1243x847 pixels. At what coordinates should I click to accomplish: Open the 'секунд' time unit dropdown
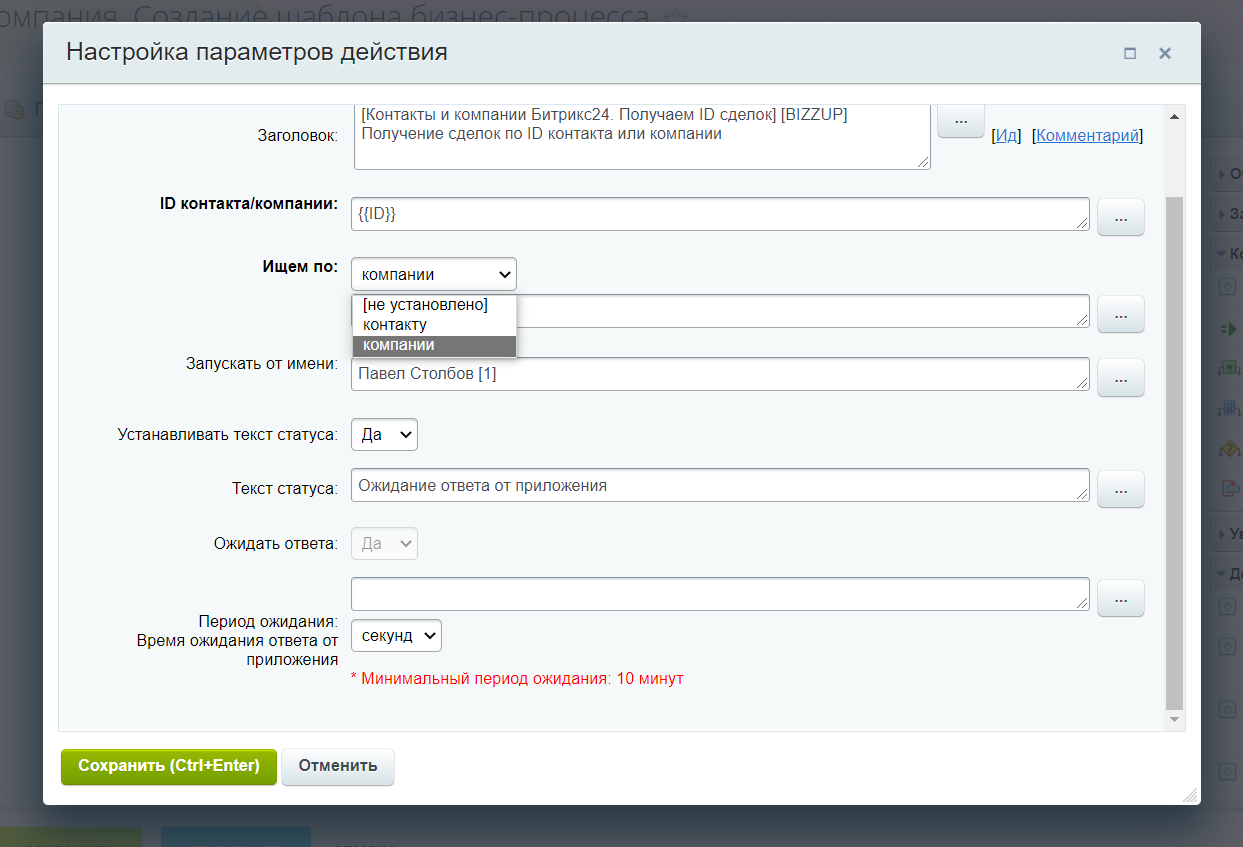pos(396,636)
